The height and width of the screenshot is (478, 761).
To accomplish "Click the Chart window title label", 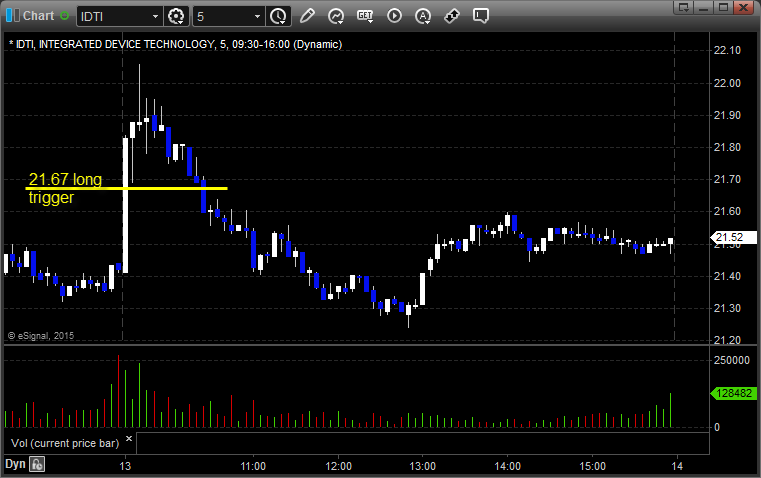I will (39, 16).
